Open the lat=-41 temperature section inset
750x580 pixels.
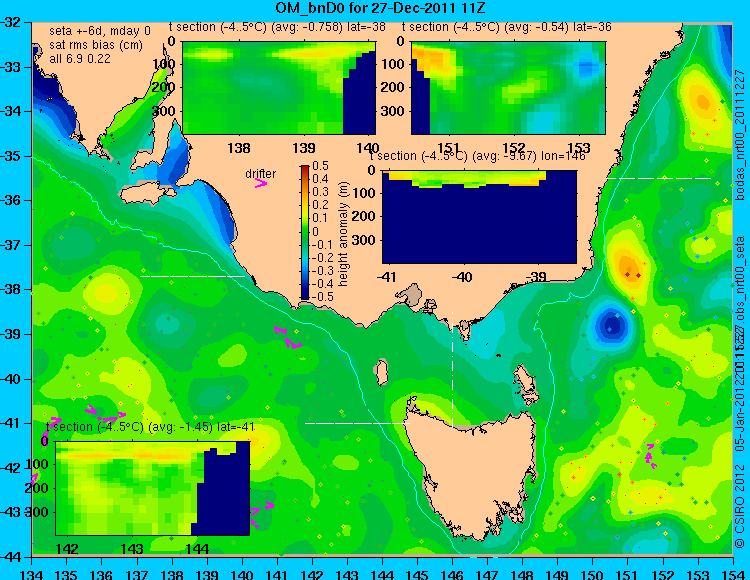(153, 488)
